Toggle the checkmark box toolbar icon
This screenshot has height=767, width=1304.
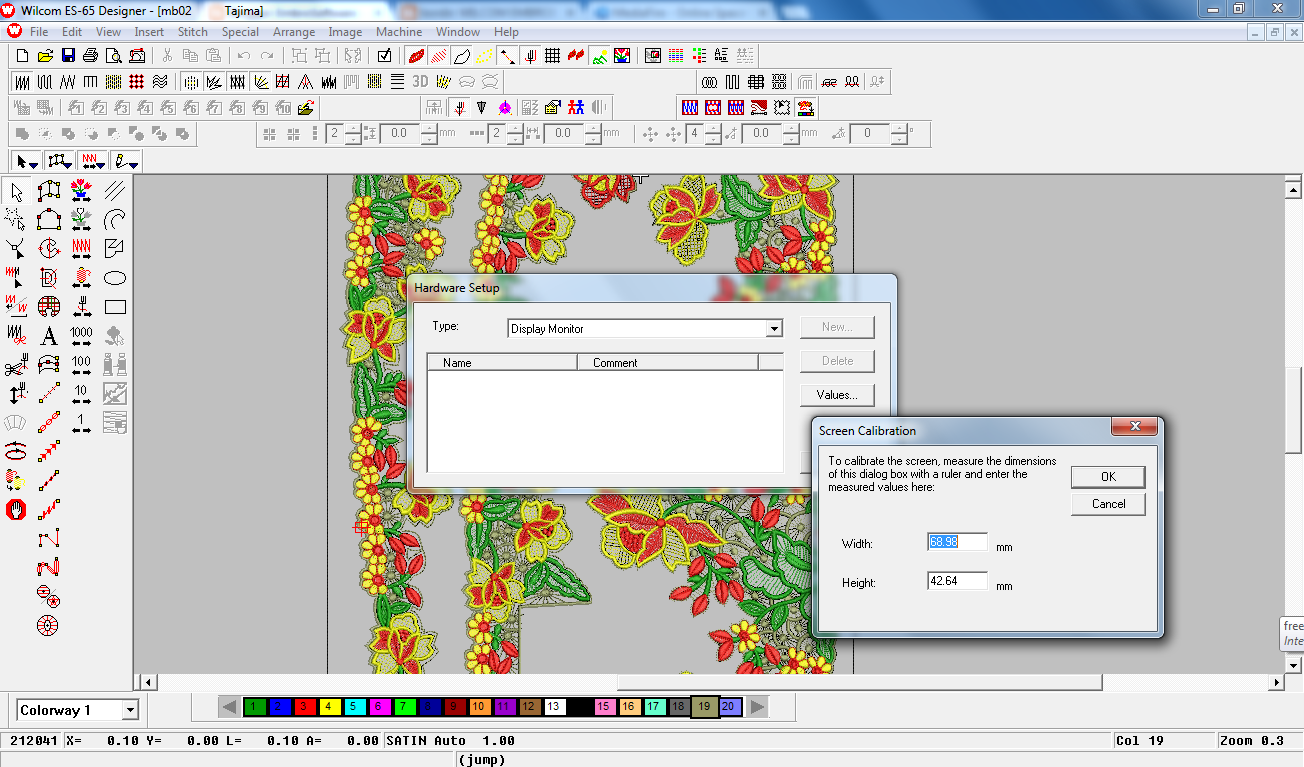(384, 56)
